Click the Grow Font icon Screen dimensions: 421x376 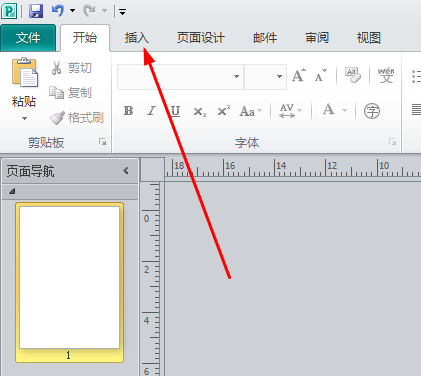pyautogui.click(x=299, y=75)
